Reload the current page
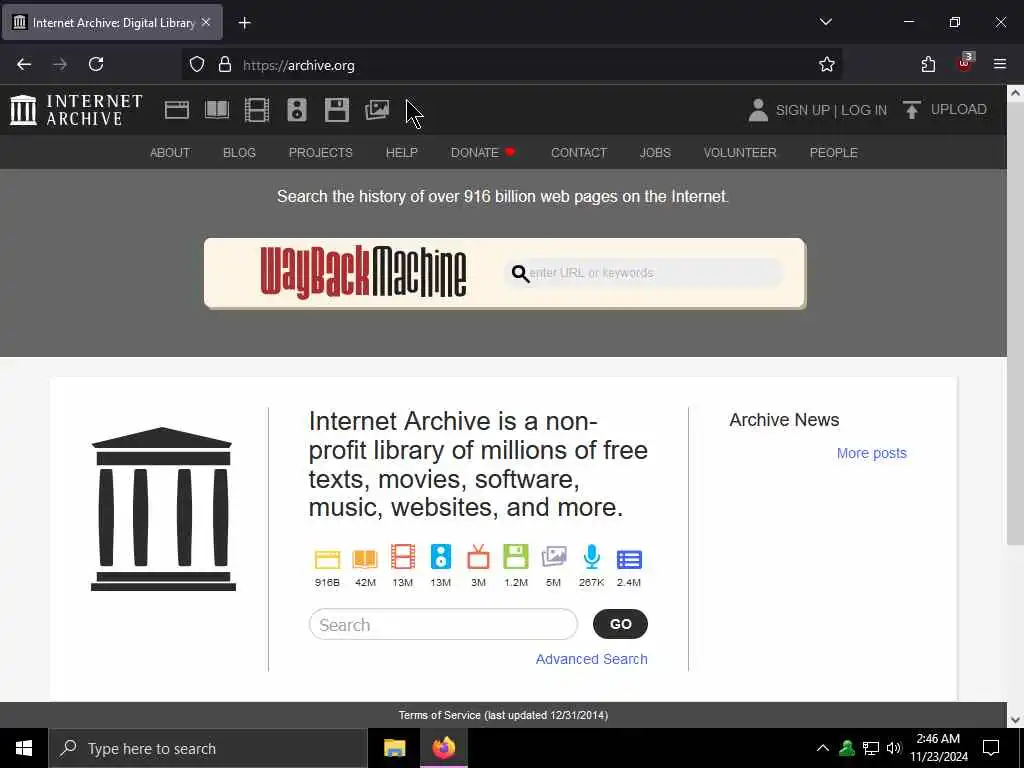Viewport: 1024px width, 768px height. [96, 64]
